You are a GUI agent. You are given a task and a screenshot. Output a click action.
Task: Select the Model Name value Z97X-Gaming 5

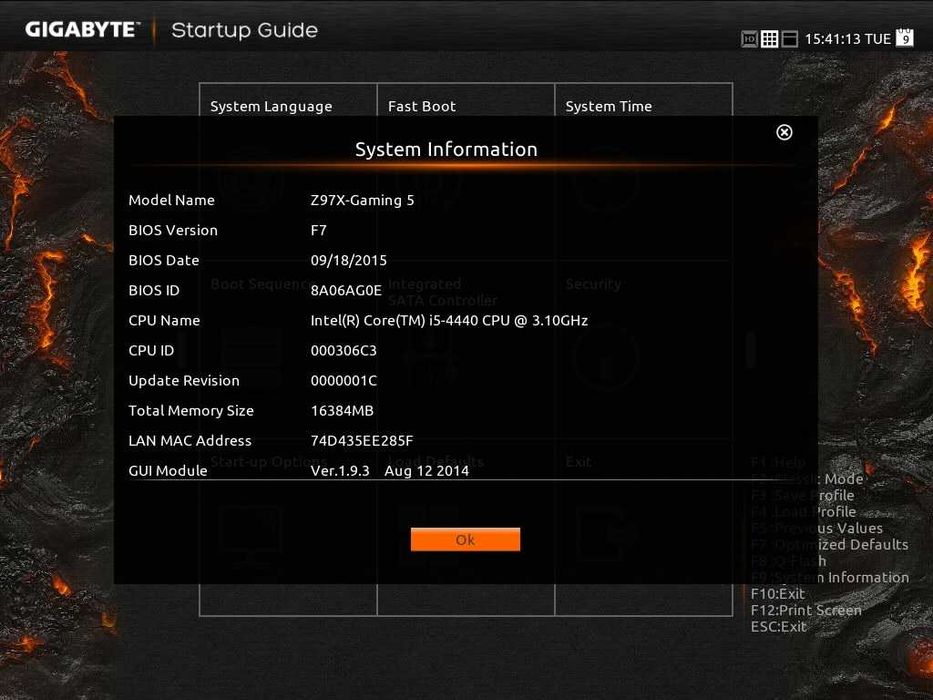[362, 201]
